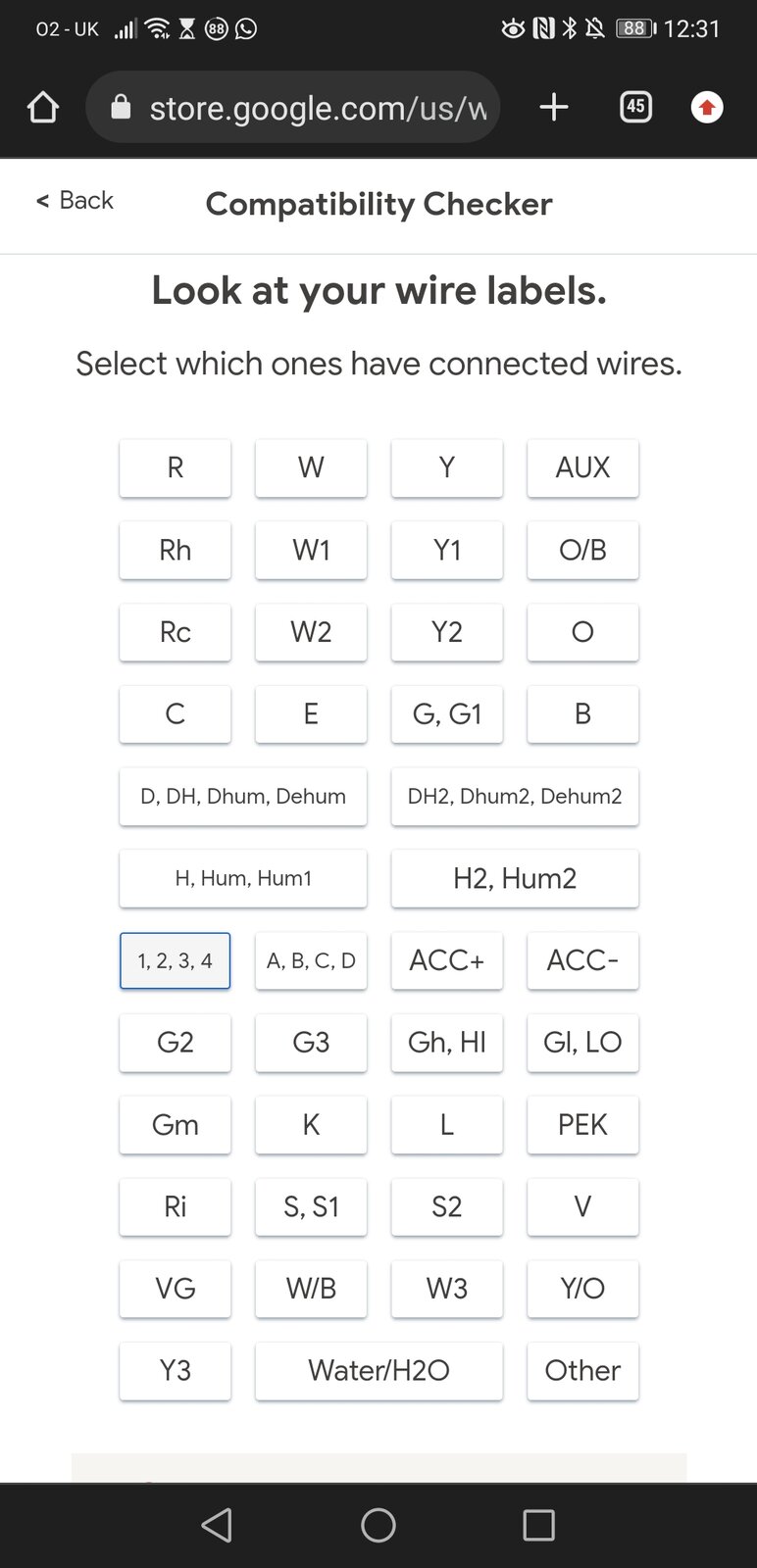Viewport: 757px width, 1568px height.
Task: Select the Water/H2O wire label
Action: tap(378, 1370)
